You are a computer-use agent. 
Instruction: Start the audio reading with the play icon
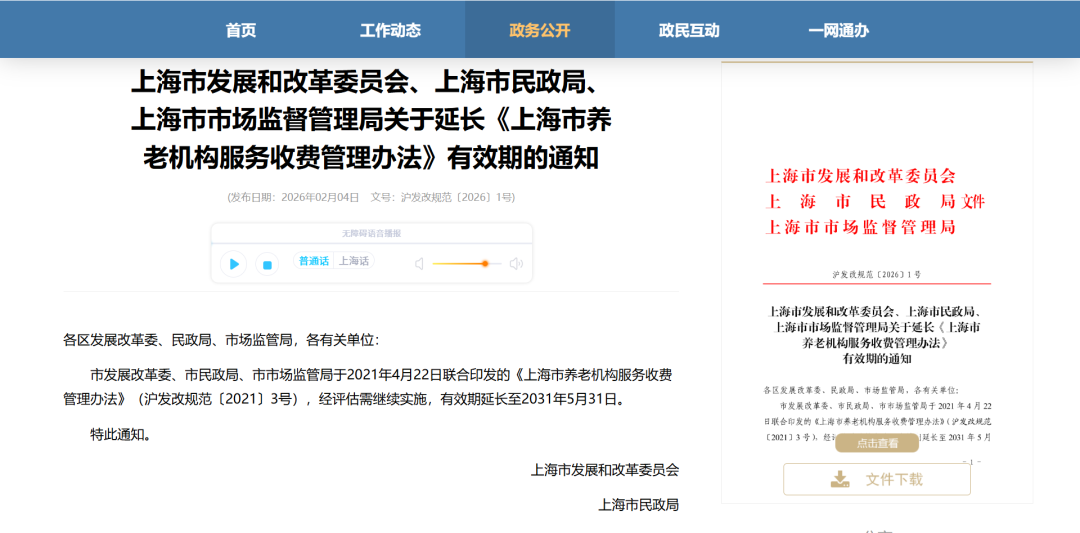(x=233, y=264)
